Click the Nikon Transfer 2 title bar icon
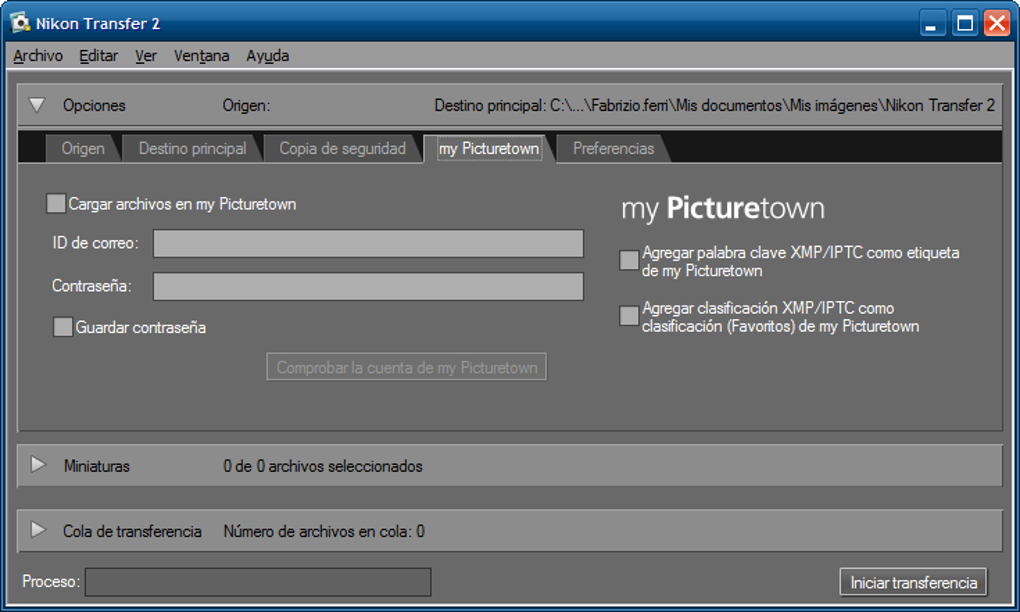This screenshot has height=612, width=1020. (20, 23)
